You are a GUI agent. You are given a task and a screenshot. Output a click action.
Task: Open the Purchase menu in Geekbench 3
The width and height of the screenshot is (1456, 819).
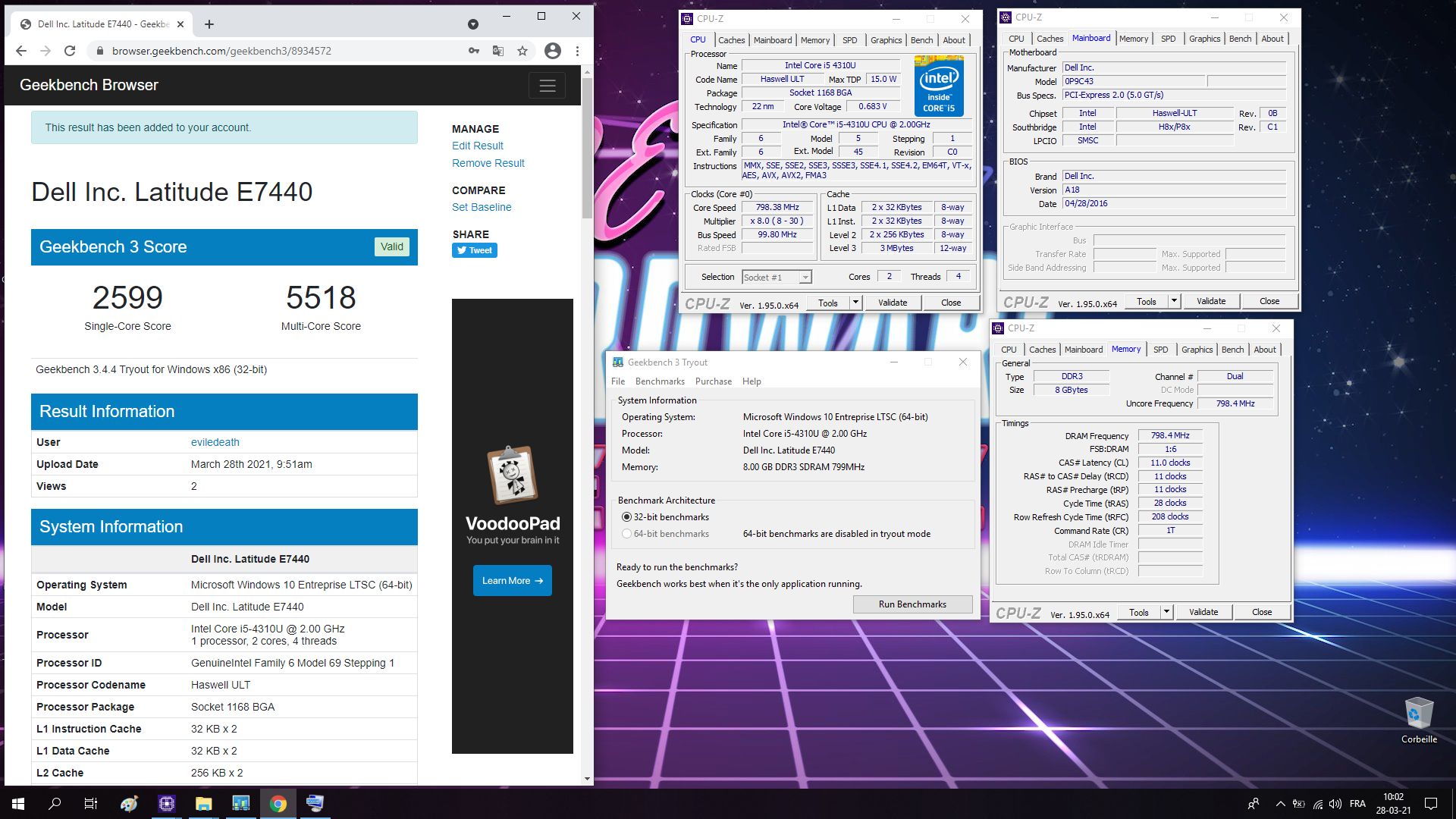pos(714,381)
